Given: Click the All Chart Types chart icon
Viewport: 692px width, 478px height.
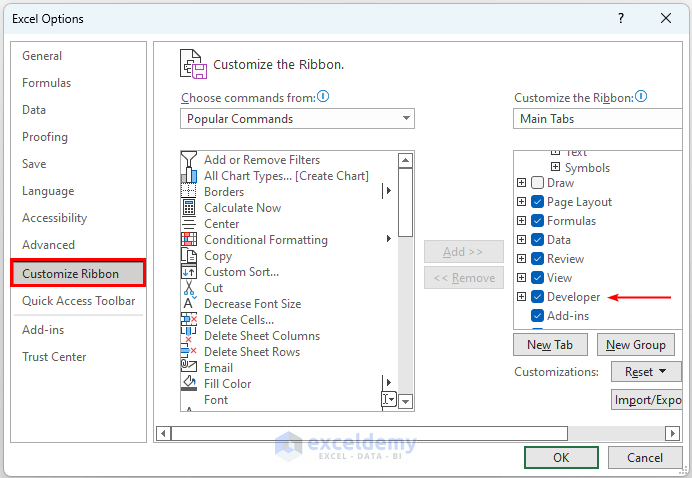Looking at the screenshot, I should [189, 176].
